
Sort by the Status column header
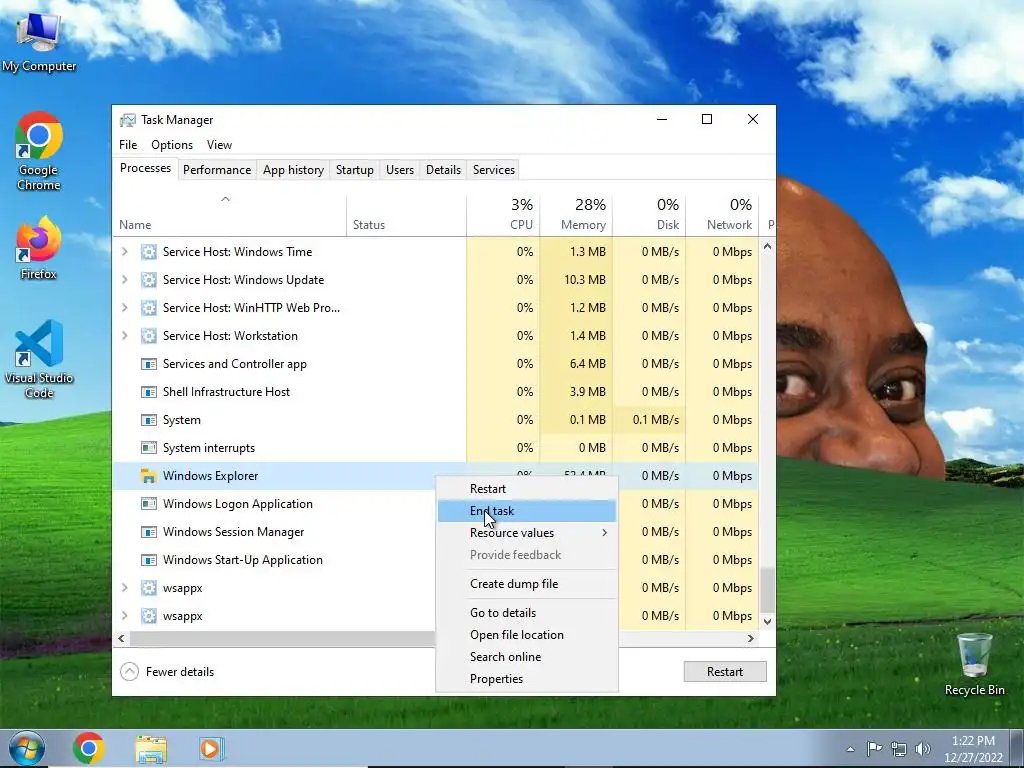(x=406, y=215)
